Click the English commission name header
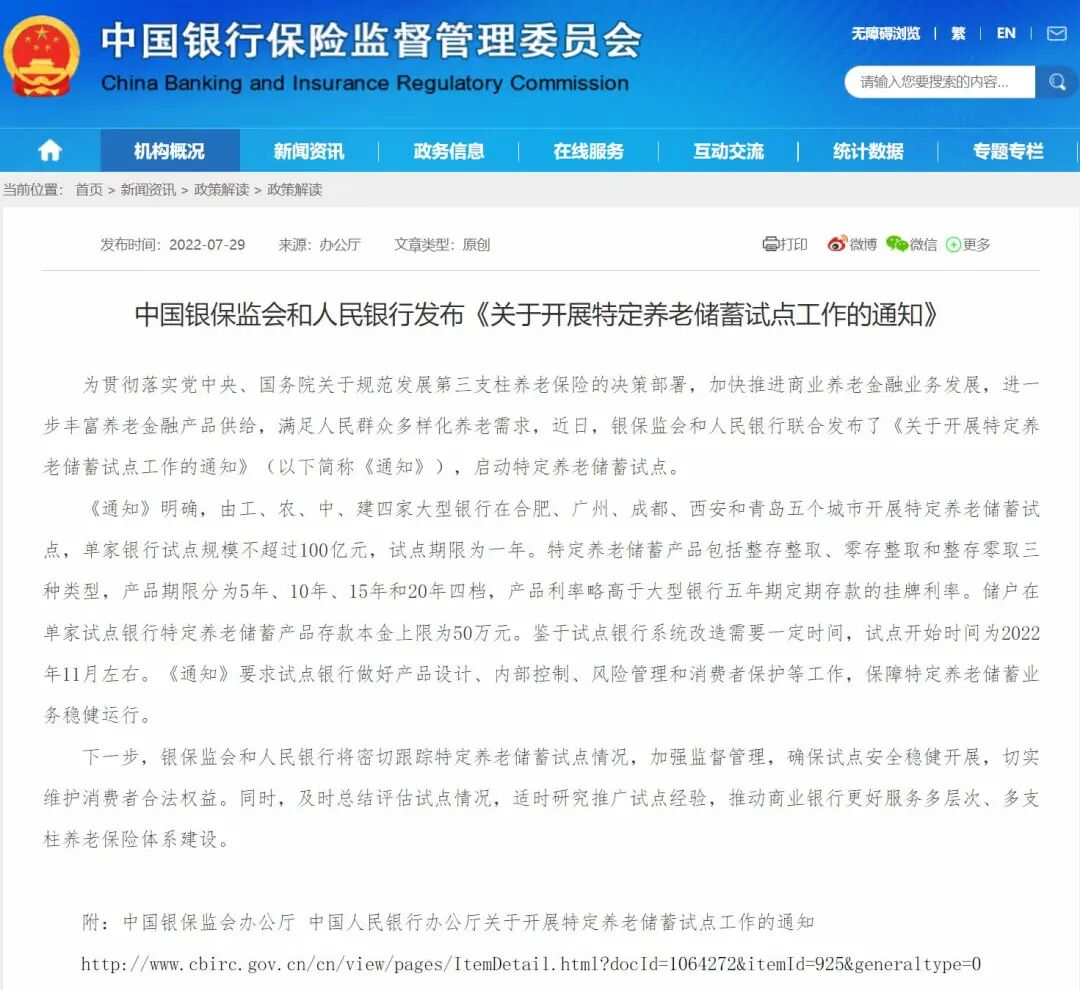 (364, 83)
